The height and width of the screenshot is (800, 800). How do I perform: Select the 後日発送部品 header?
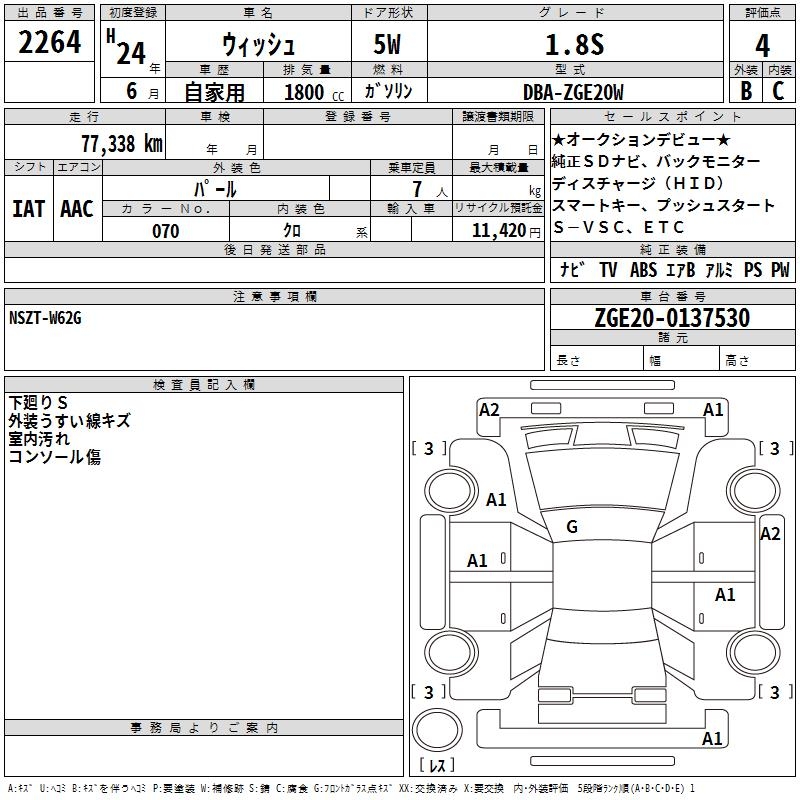[274, 249]
